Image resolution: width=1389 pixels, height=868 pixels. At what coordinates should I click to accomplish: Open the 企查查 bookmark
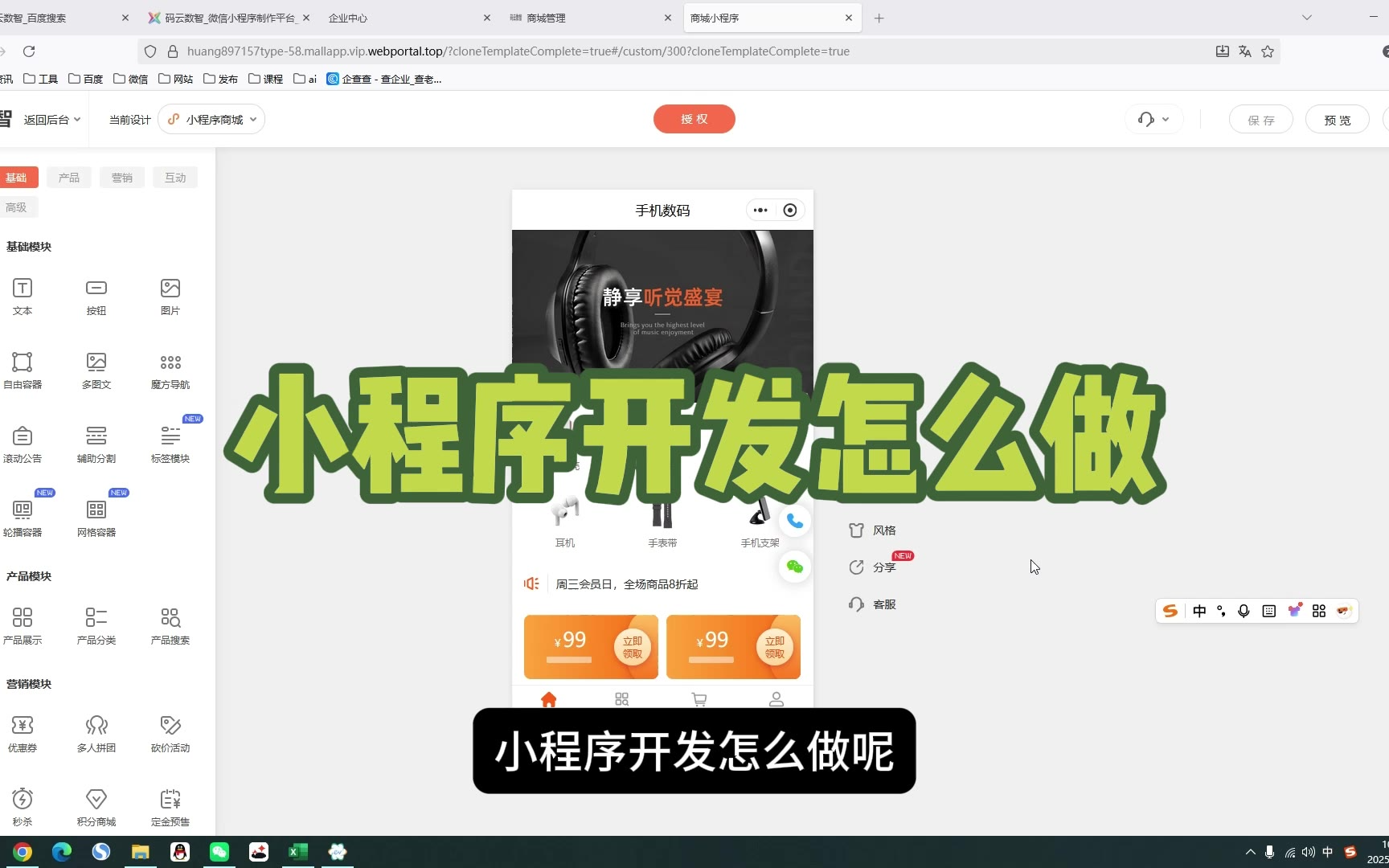click(384, 79)
